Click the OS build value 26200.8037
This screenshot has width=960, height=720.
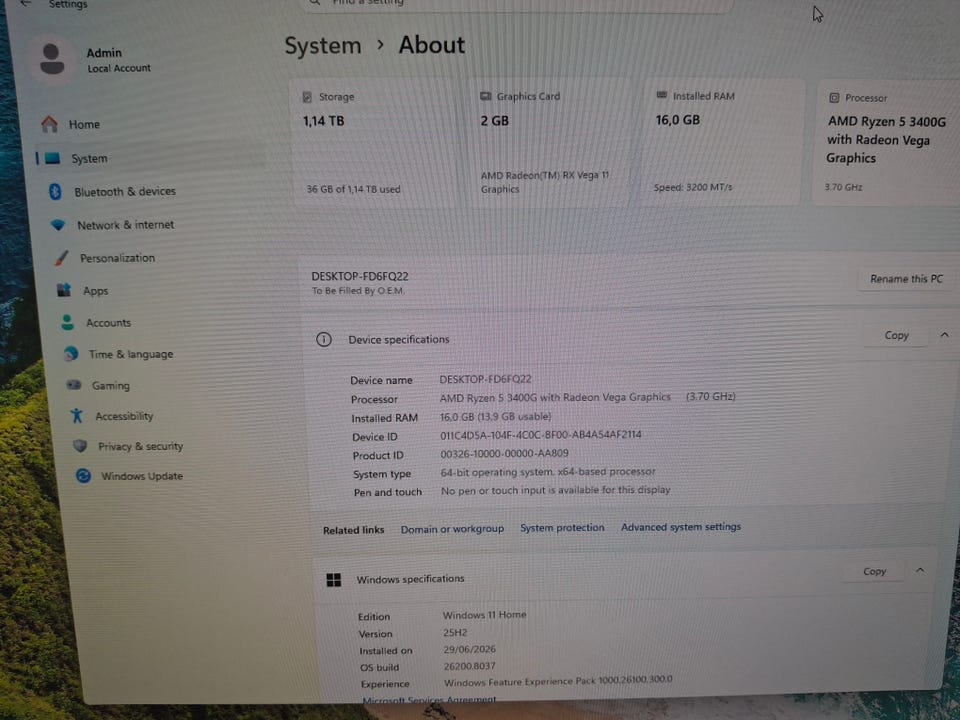click(x=470, y=666)
